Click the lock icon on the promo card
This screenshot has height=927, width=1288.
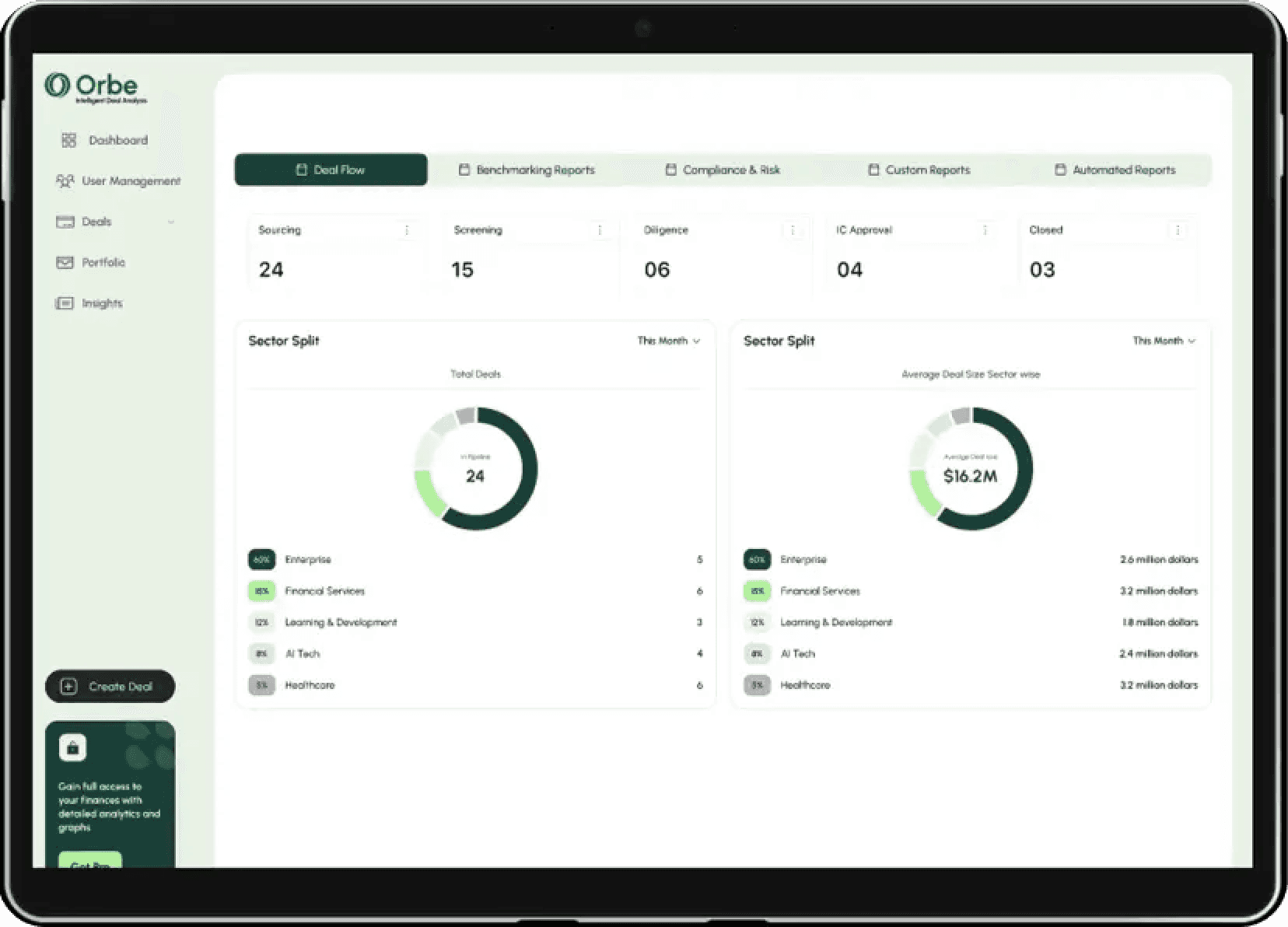72,747
